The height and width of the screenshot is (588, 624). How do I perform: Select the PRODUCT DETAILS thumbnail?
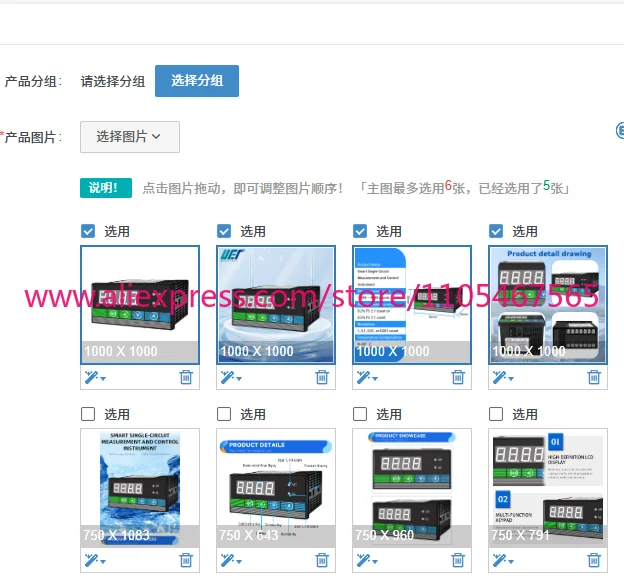(276, 488)
